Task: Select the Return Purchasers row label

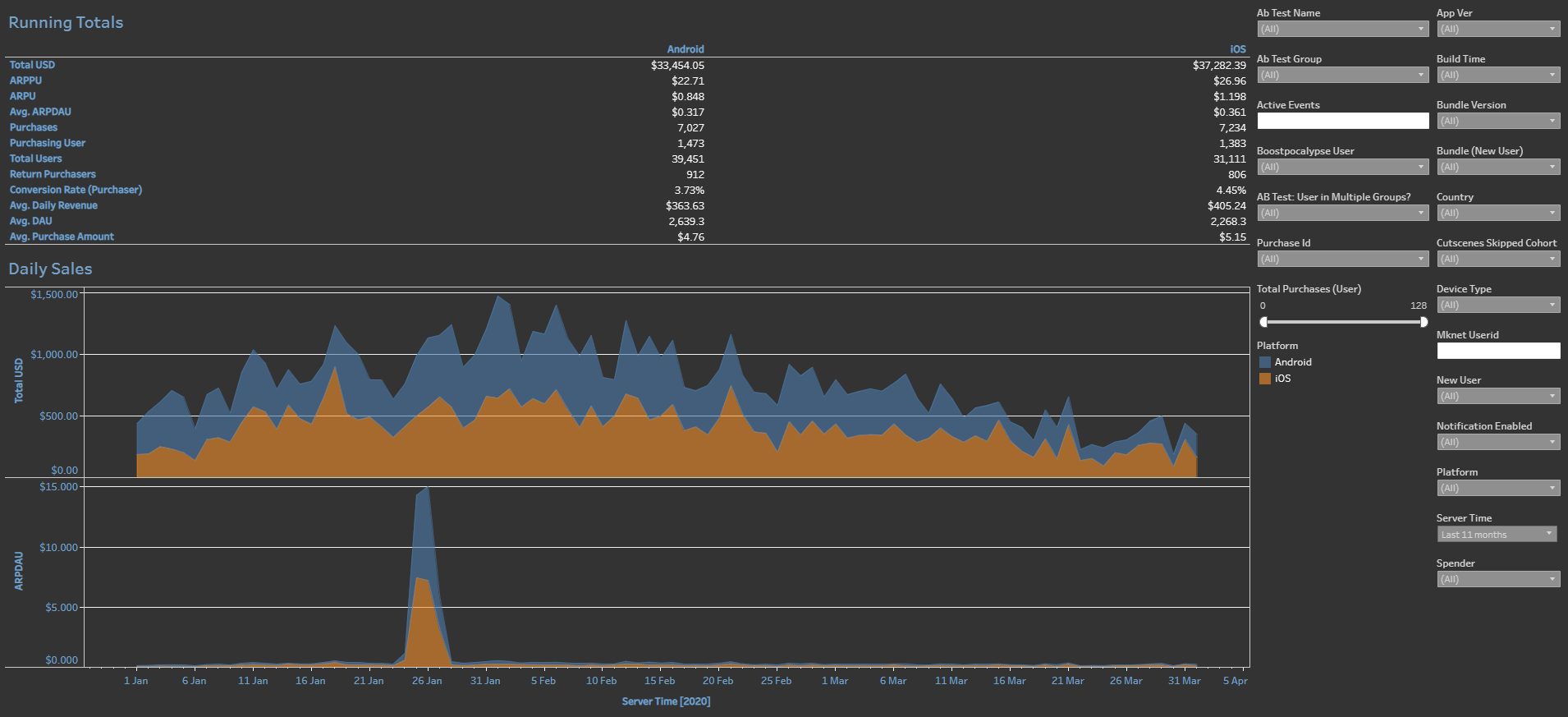Action: (x=53, y=174)
